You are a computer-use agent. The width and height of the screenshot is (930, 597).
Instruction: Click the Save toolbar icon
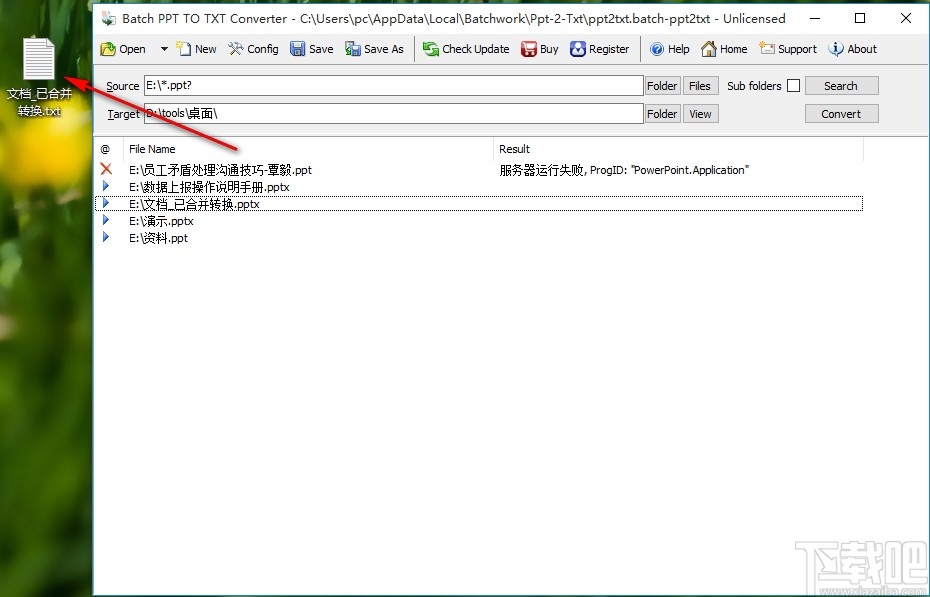click(311, 48)
